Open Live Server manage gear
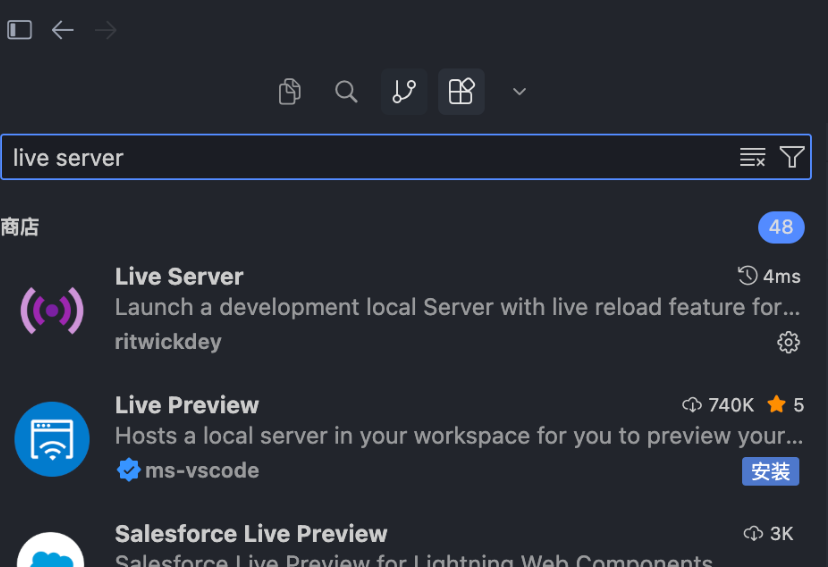Screen dimensions: 828x567 788,343
